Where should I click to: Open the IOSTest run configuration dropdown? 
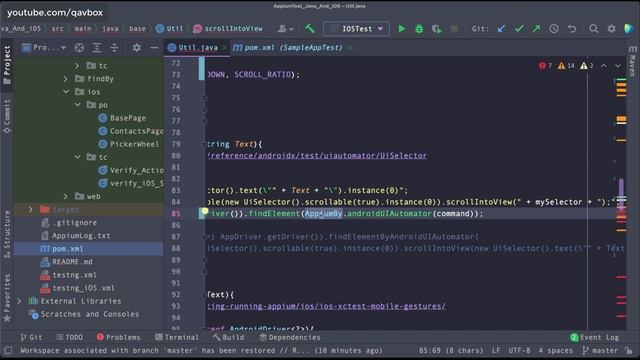pyautogui.click(x=356, y=29)
